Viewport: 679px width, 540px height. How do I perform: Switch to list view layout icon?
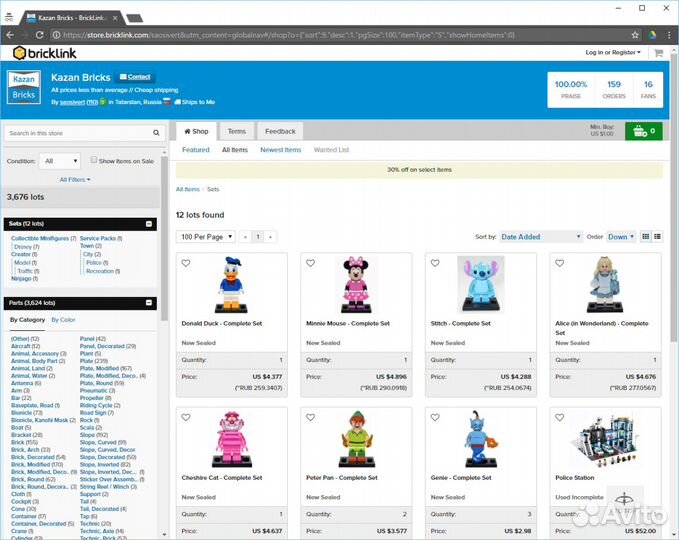click(x=657, y=237)
